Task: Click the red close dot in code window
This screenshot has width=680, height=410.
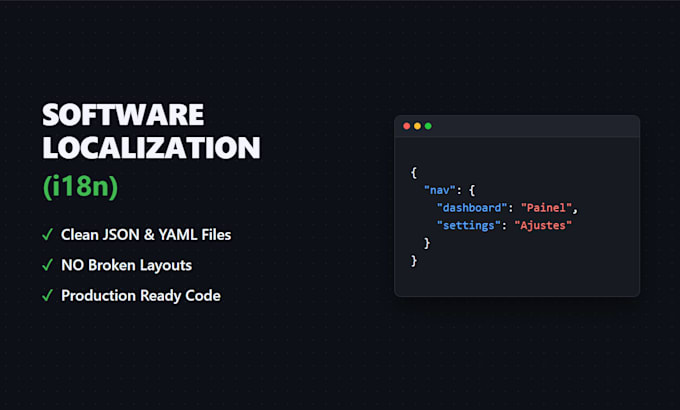Action: 406,126
